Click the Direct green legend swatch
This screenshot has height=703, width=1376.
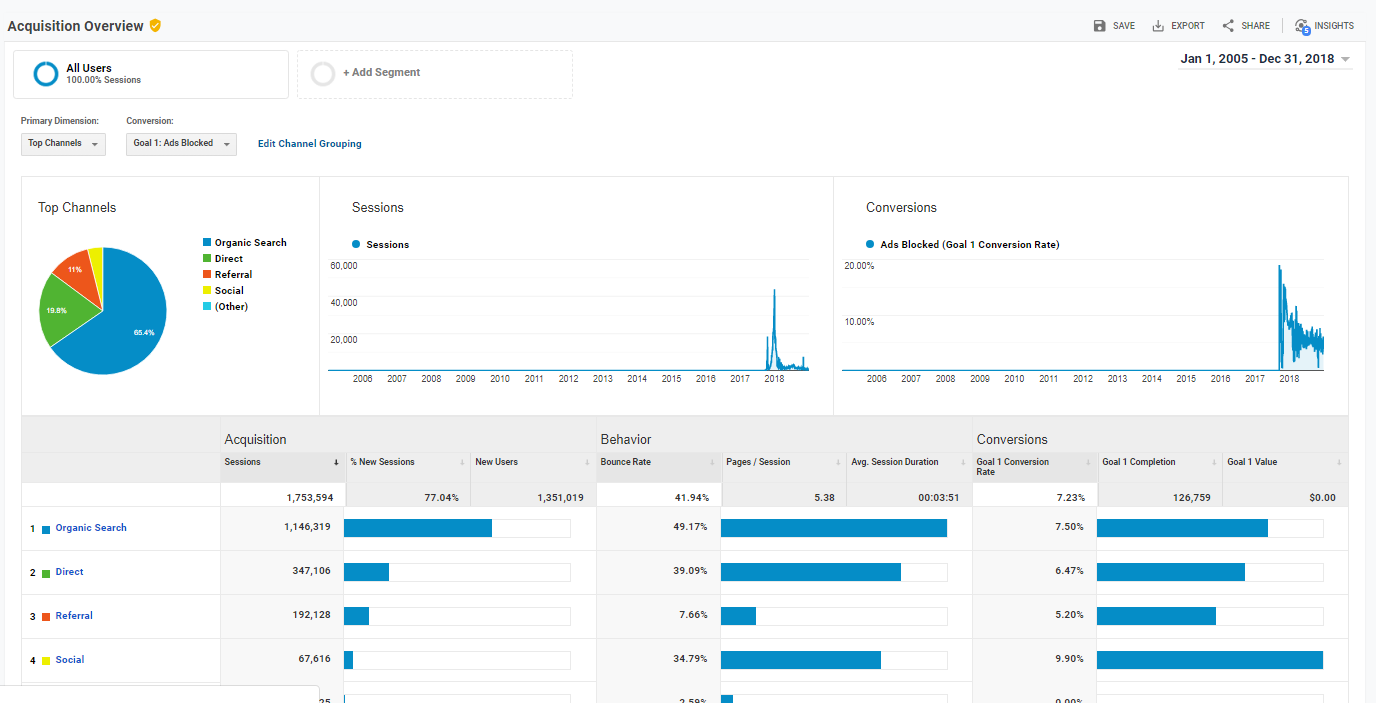[x=207, y=259]
